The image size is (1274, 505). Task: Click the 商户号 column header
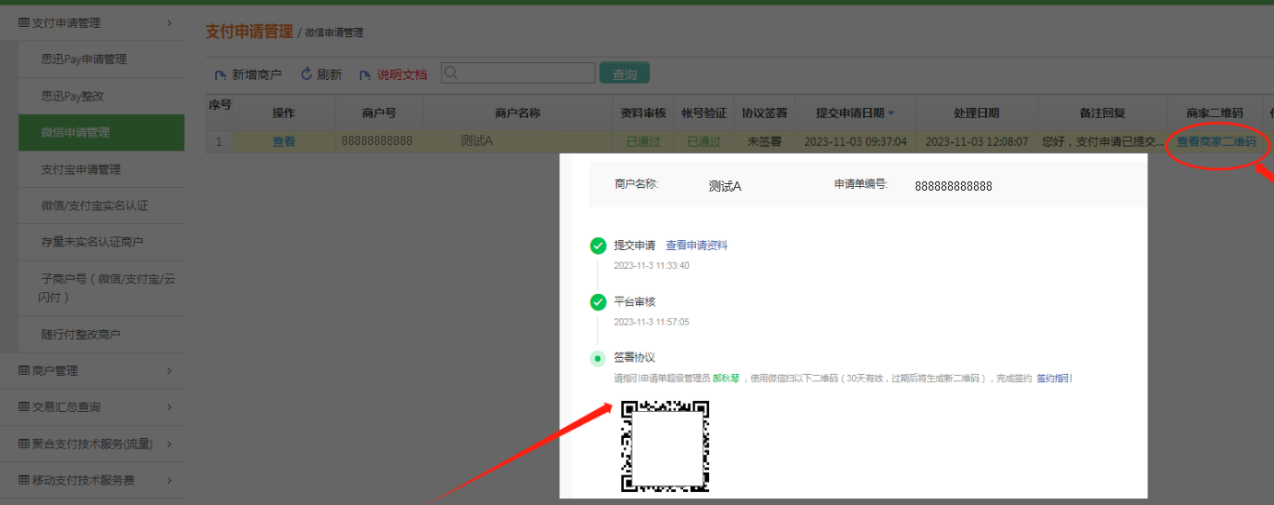(379, 113)
